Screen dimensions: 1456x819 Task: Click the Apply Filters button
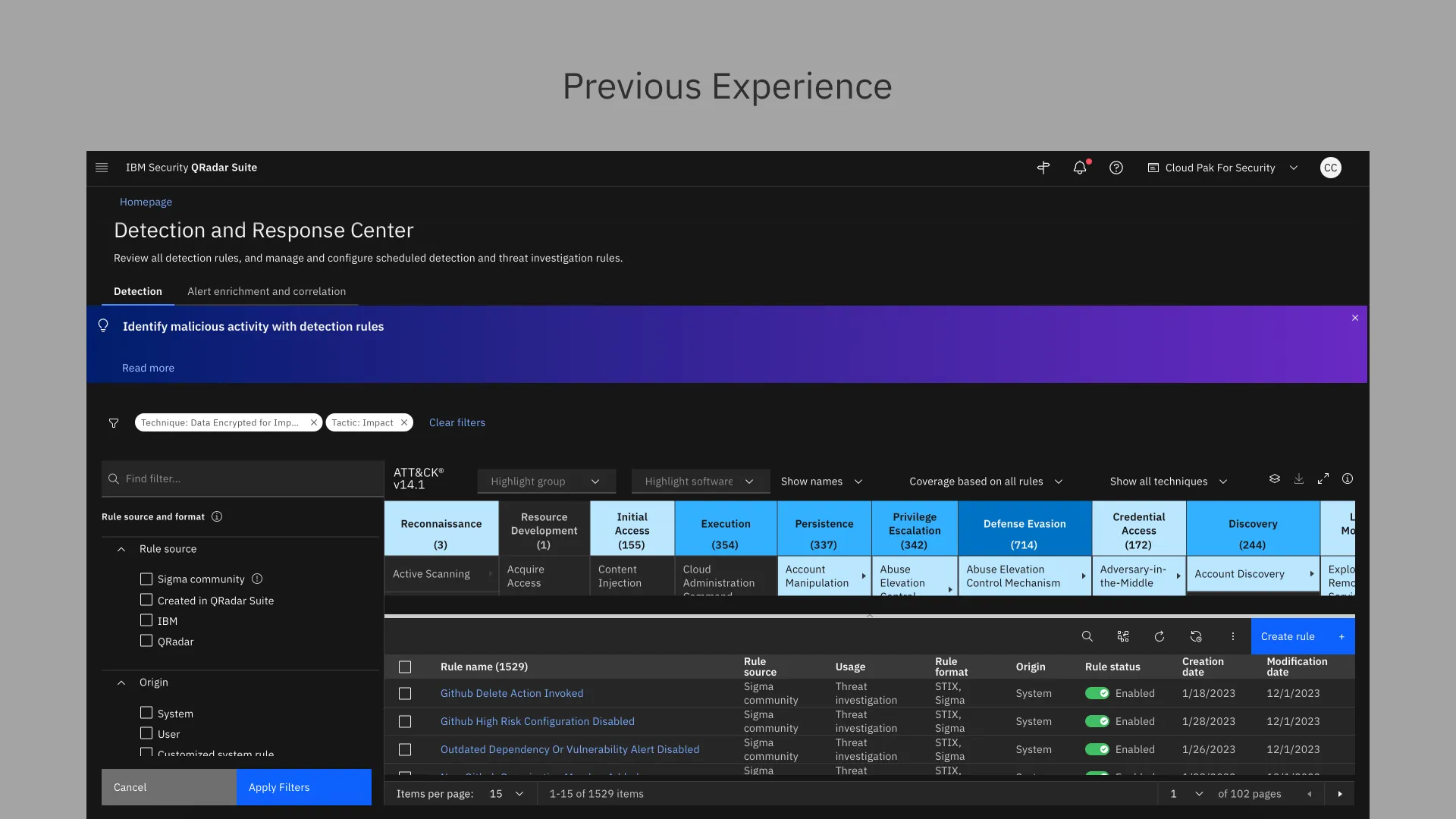[304, 787]
